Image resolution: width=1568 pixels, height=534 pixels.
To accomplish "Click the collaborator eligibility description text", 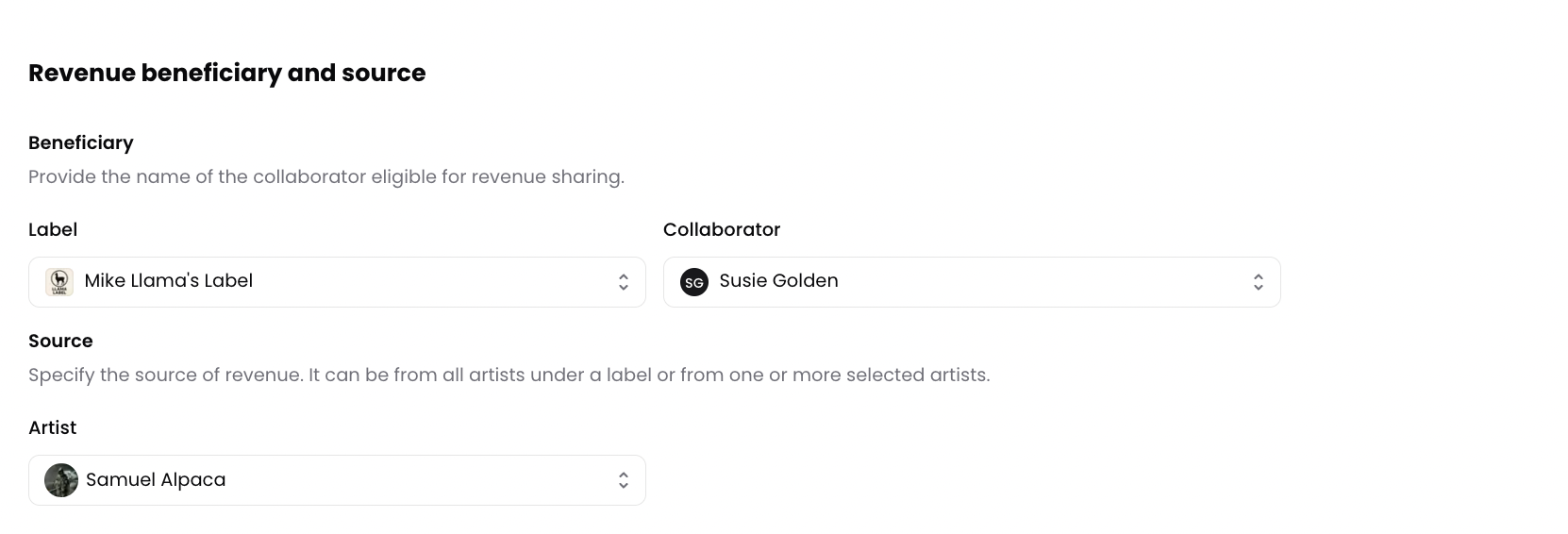I will click(x=326, y=176).
